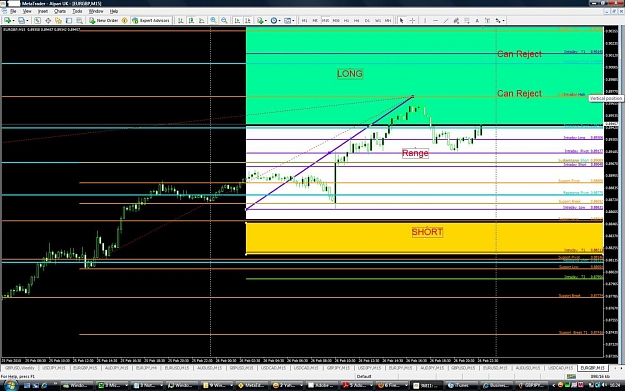Click the Zoom In magnifier icon
Image resolution: width=625 pixels, height=391 pixels.
click(213, 20)
